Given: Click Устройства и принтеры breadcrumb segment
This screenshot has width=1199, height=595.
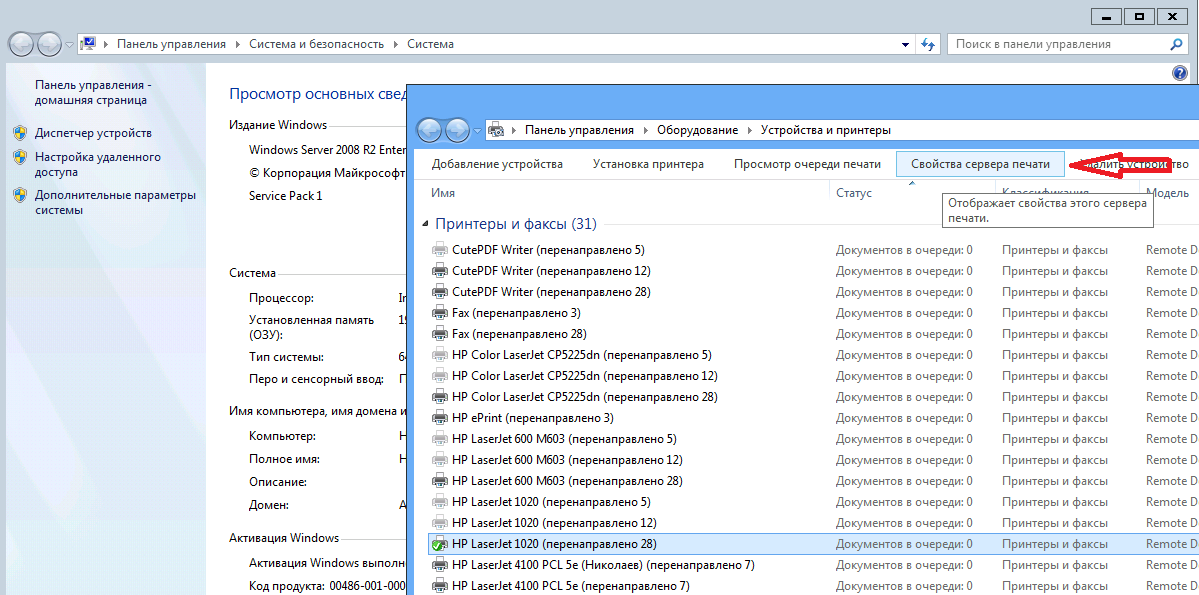Looking at the screenshot, I should pyautogui.click(x=826, y=130).
